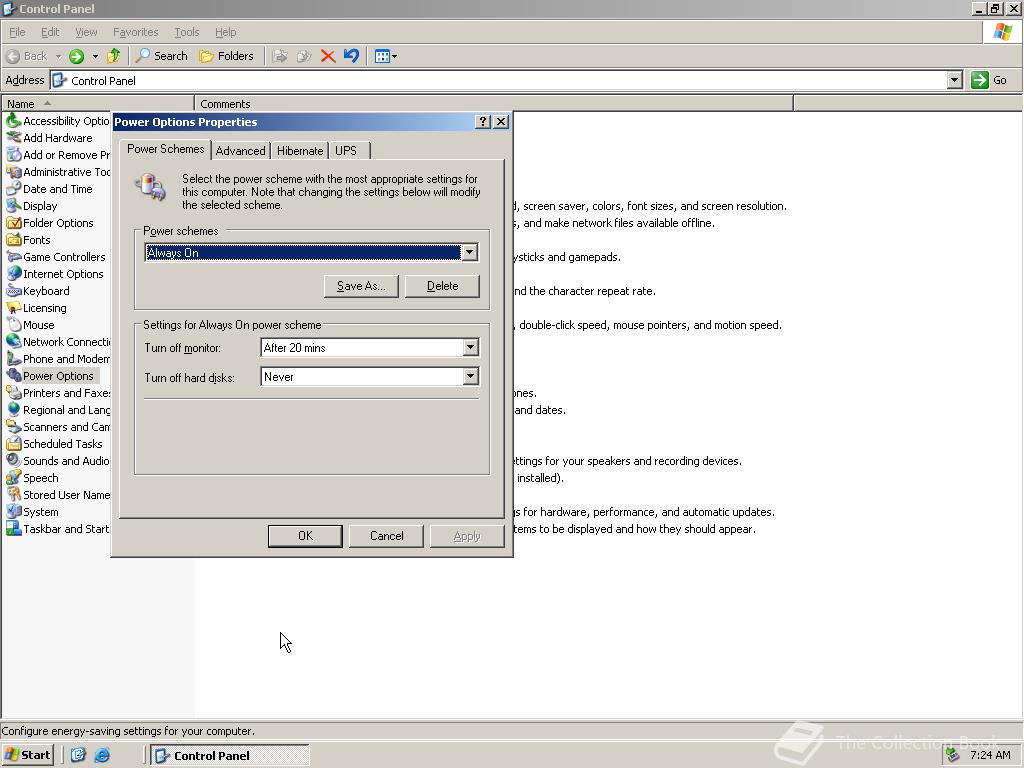
Task: Click the Delete scheme button
Action: coord(442,286)
